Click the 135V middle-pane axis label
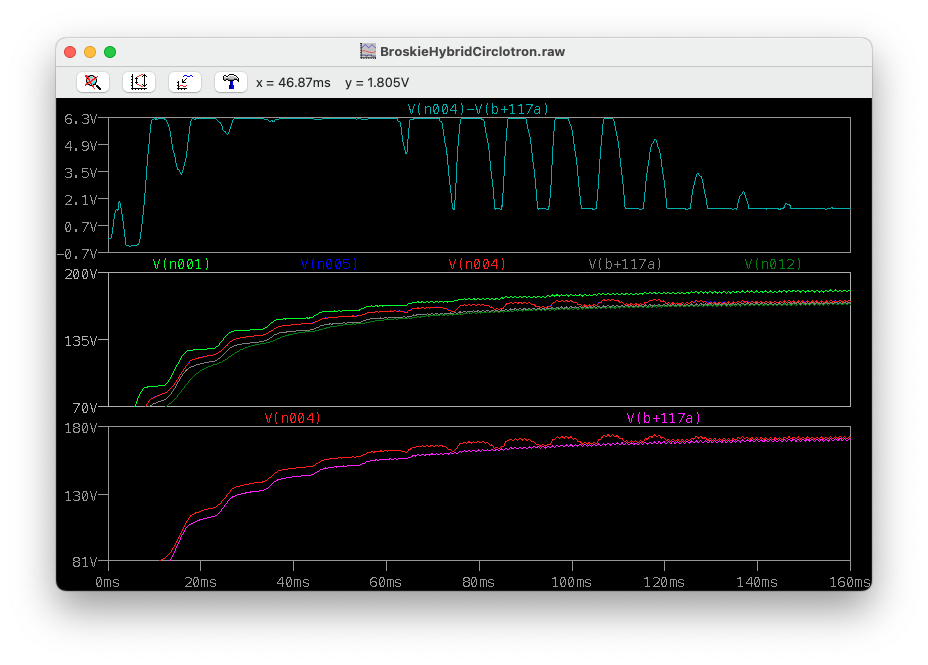The image size is (928, 665). click(x=80, y=341)
